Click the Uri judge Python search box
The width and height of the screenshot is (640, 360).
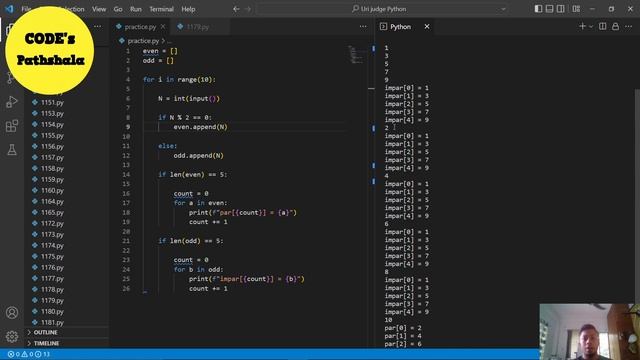click(x=383, y=9)
